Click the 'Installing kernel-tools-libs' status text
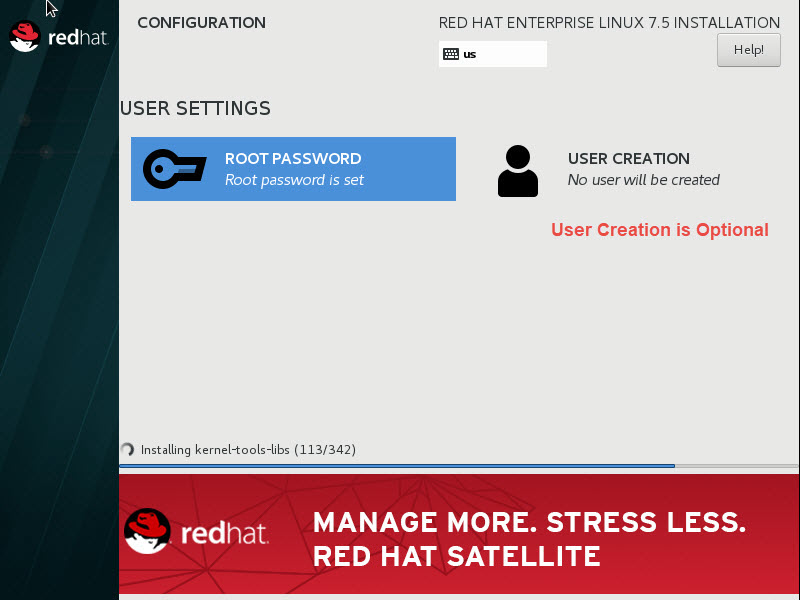The width and height of the screenshot is (800, 600). 248,450
